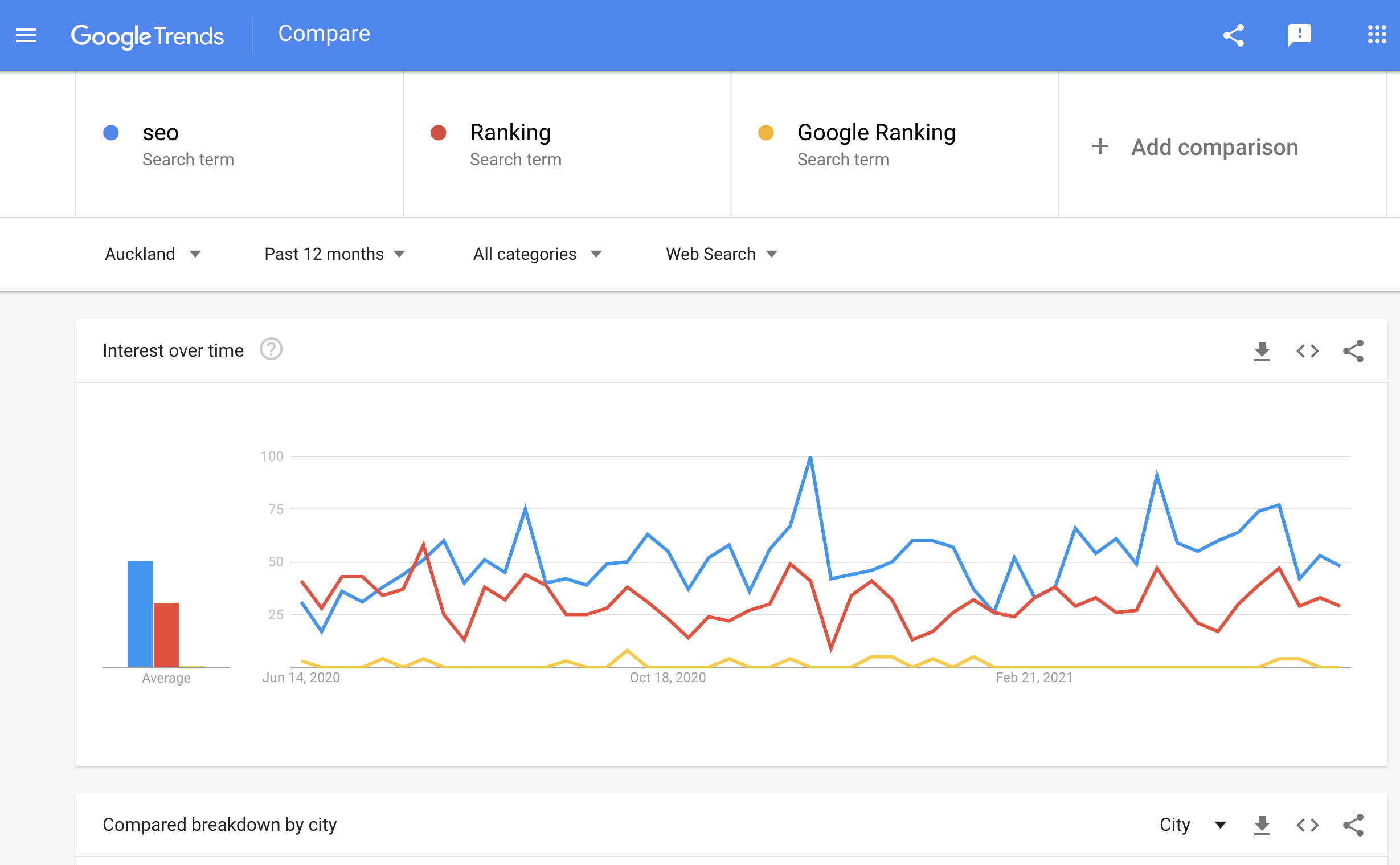This screenshot has width=1400, height=865.
Task: Expand the All categories dropdown
Action: pyautogui.click(x=536, y=254)
